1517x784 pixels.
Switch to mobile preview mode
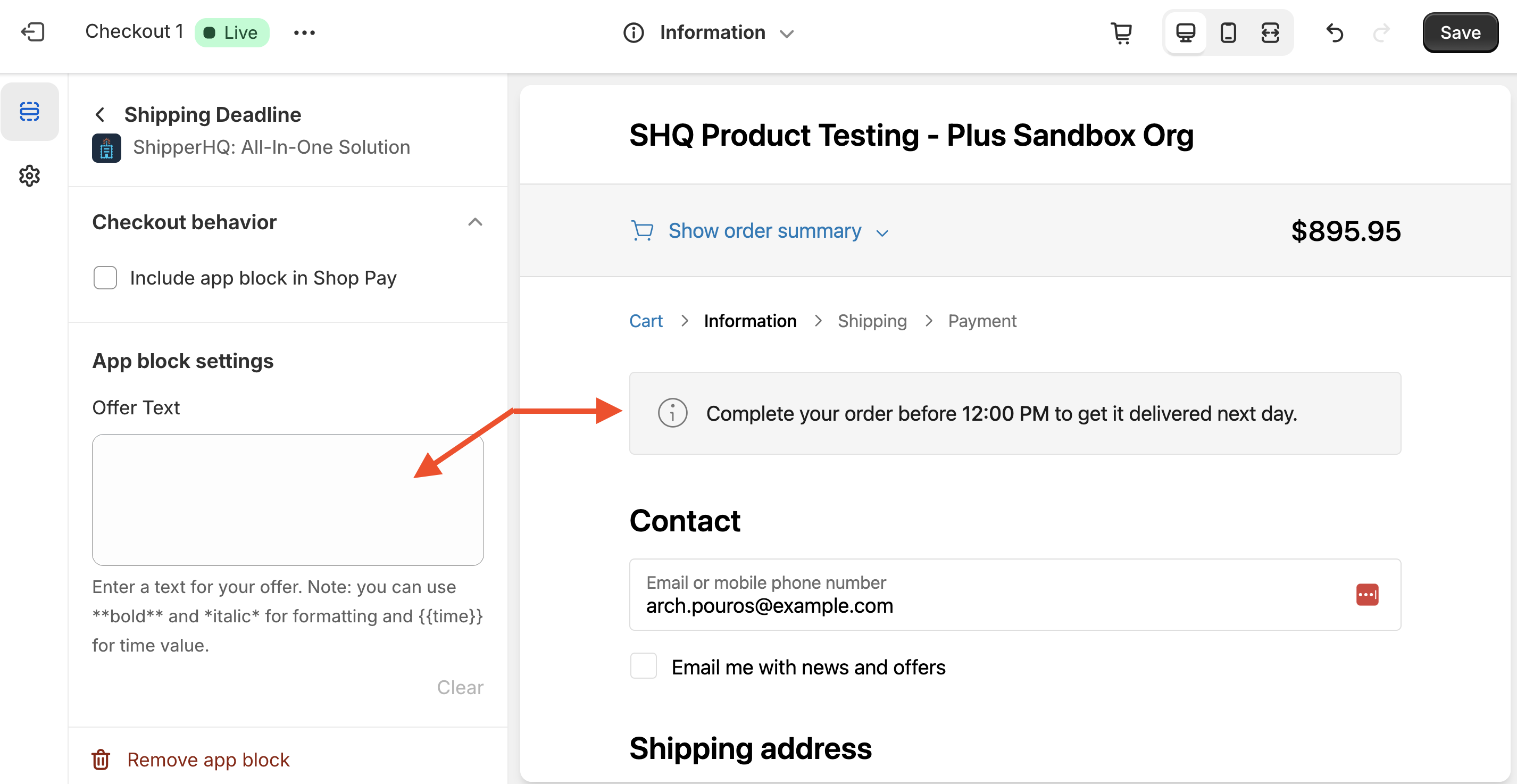(1228, 32)
